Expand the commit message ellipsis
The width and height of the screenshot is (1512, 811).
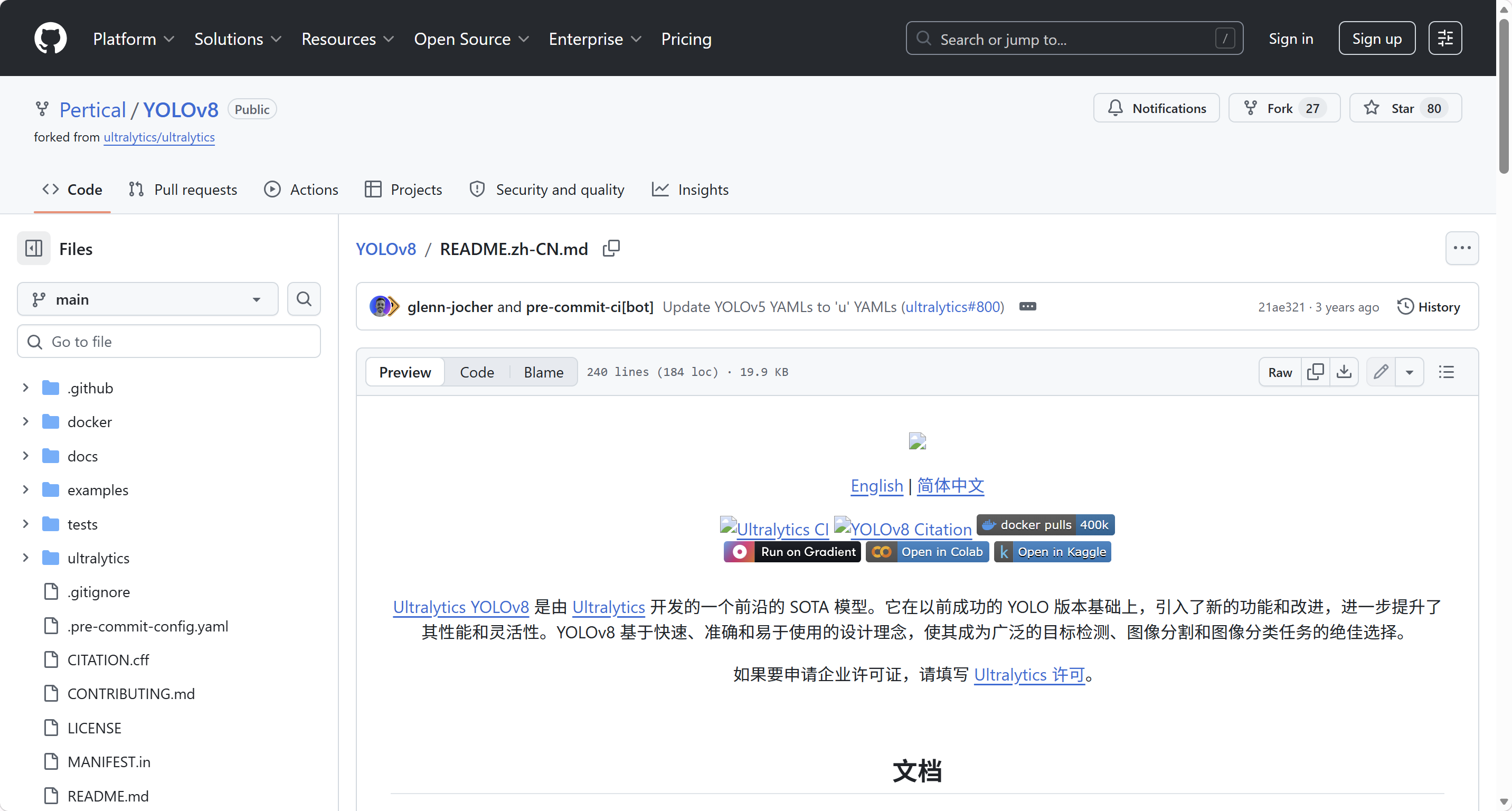point(1027,306)
